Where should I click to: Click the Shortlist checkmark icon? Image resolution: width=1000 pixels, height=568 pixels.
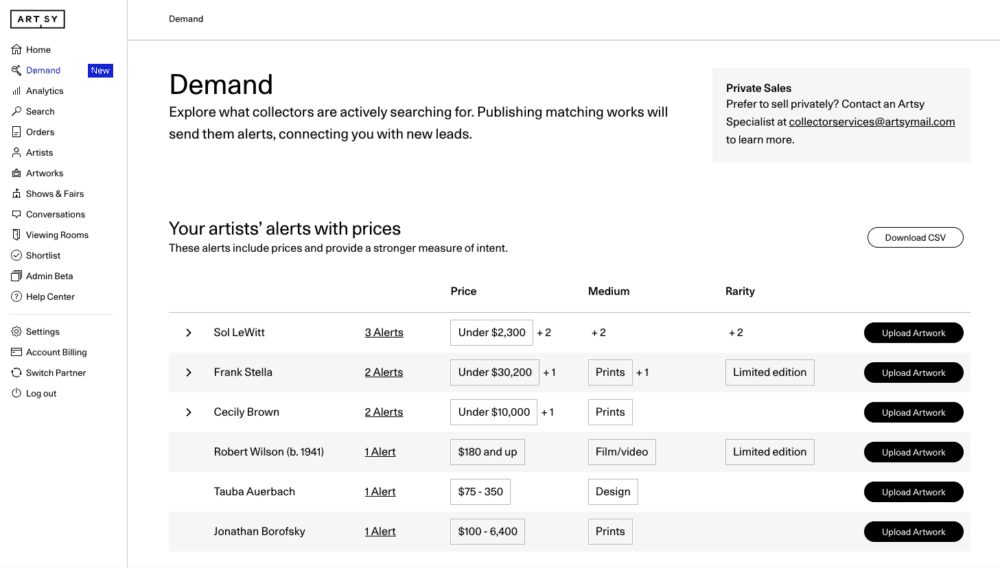pyautogui.click(x=17, y=255)
